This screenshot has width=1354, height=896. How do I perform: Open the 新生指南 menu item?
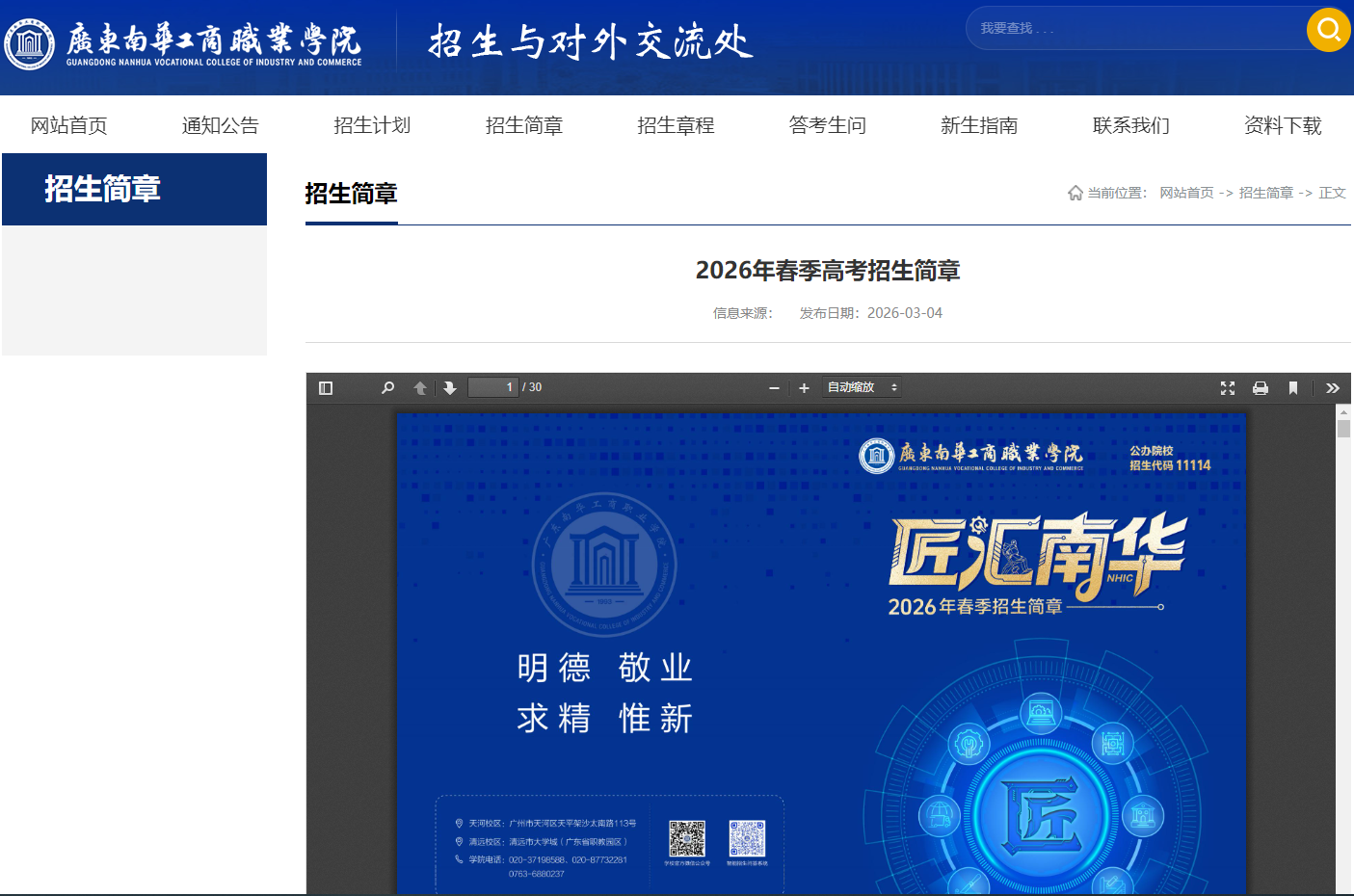(x=979, y=124)
